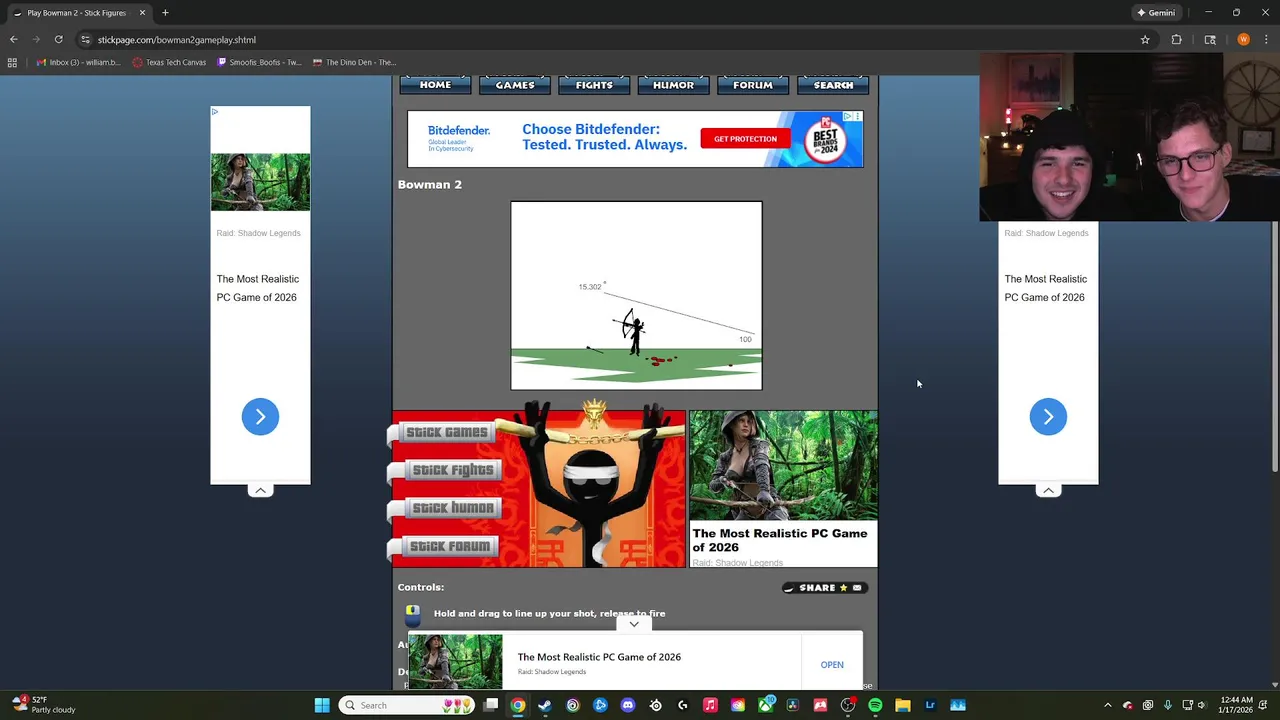Viewport: 1280px width, 720px height.
Task: Click the AdChoices icon on Bitdefender ad
Action: [847, 117]
